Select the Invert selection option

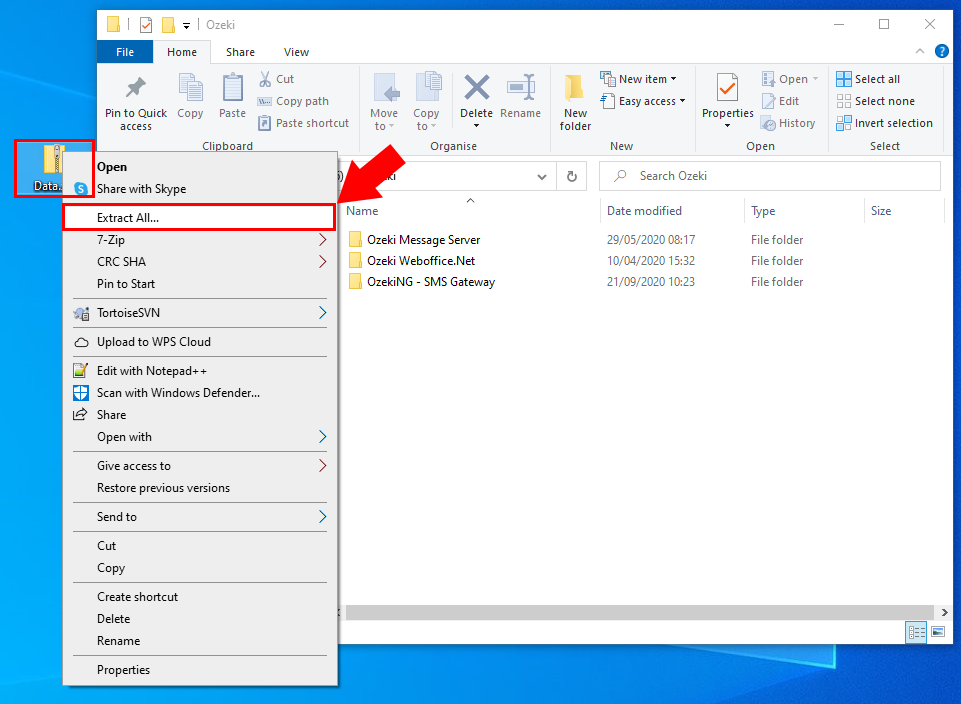coord(885,122)
